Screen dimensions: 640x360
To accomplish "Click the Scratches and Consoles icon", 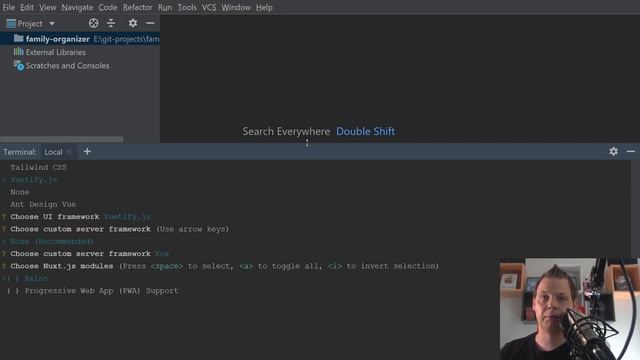I will (19, 65).
